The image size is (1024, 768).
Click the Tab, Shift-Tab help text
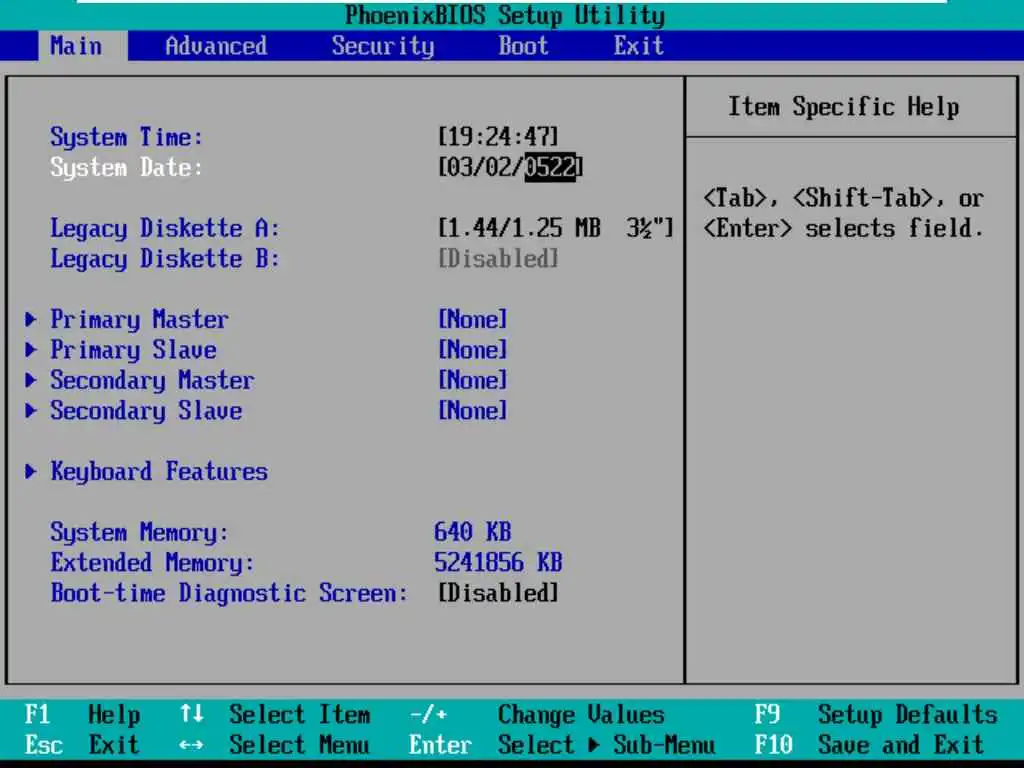coord(843,213)
